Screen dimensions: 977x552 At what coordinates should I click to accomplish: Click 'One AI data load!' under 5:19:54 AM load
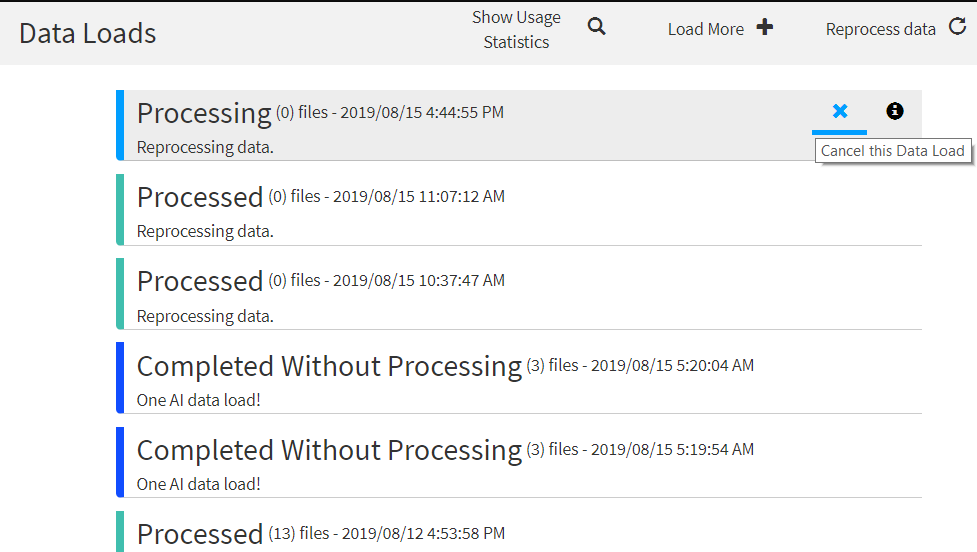tap(199, 484)
